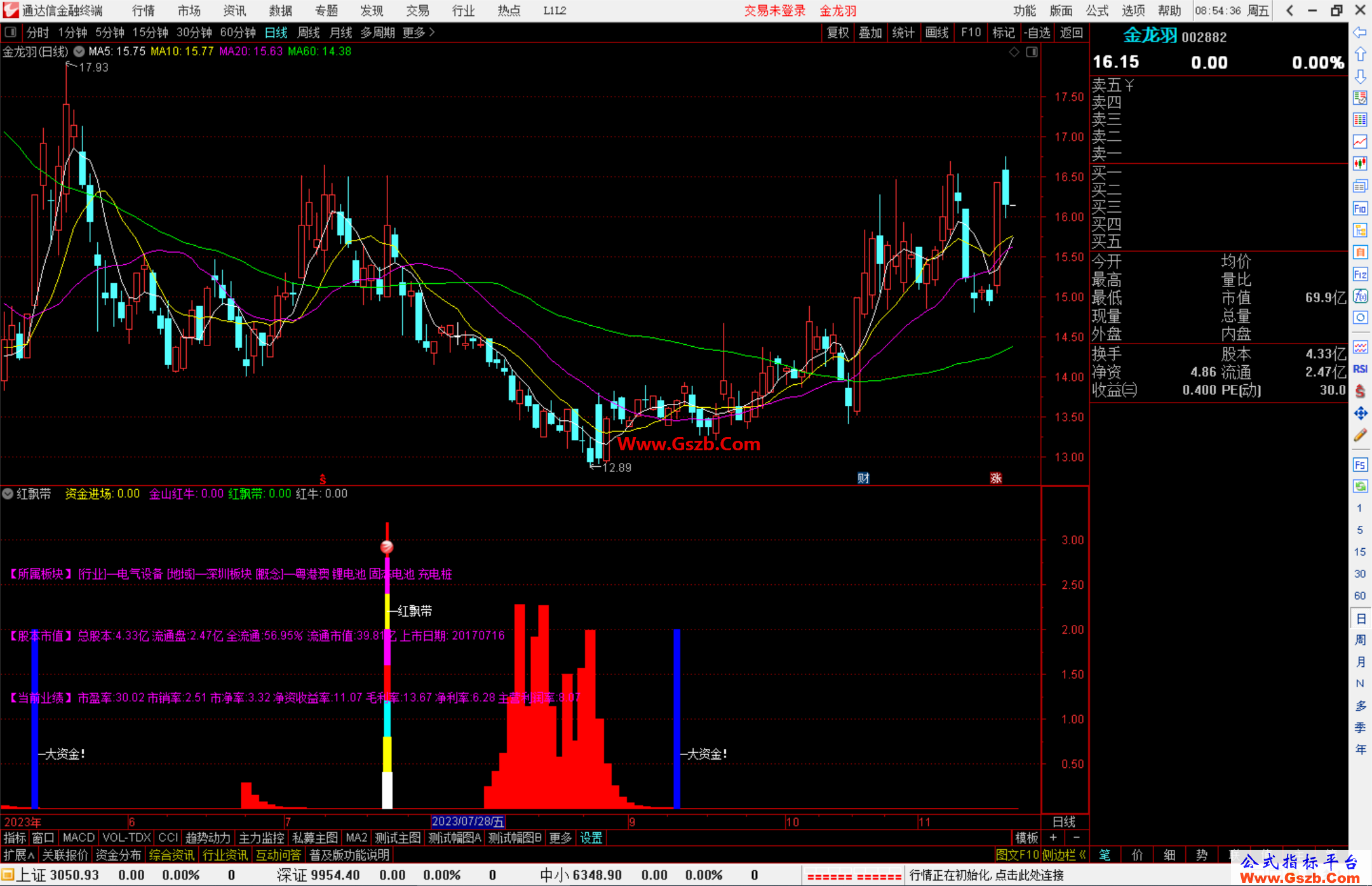Select weekly 周 period in right sidebar
Image resolution: width=1372 pixels, height=886 pixels.
1361,640
